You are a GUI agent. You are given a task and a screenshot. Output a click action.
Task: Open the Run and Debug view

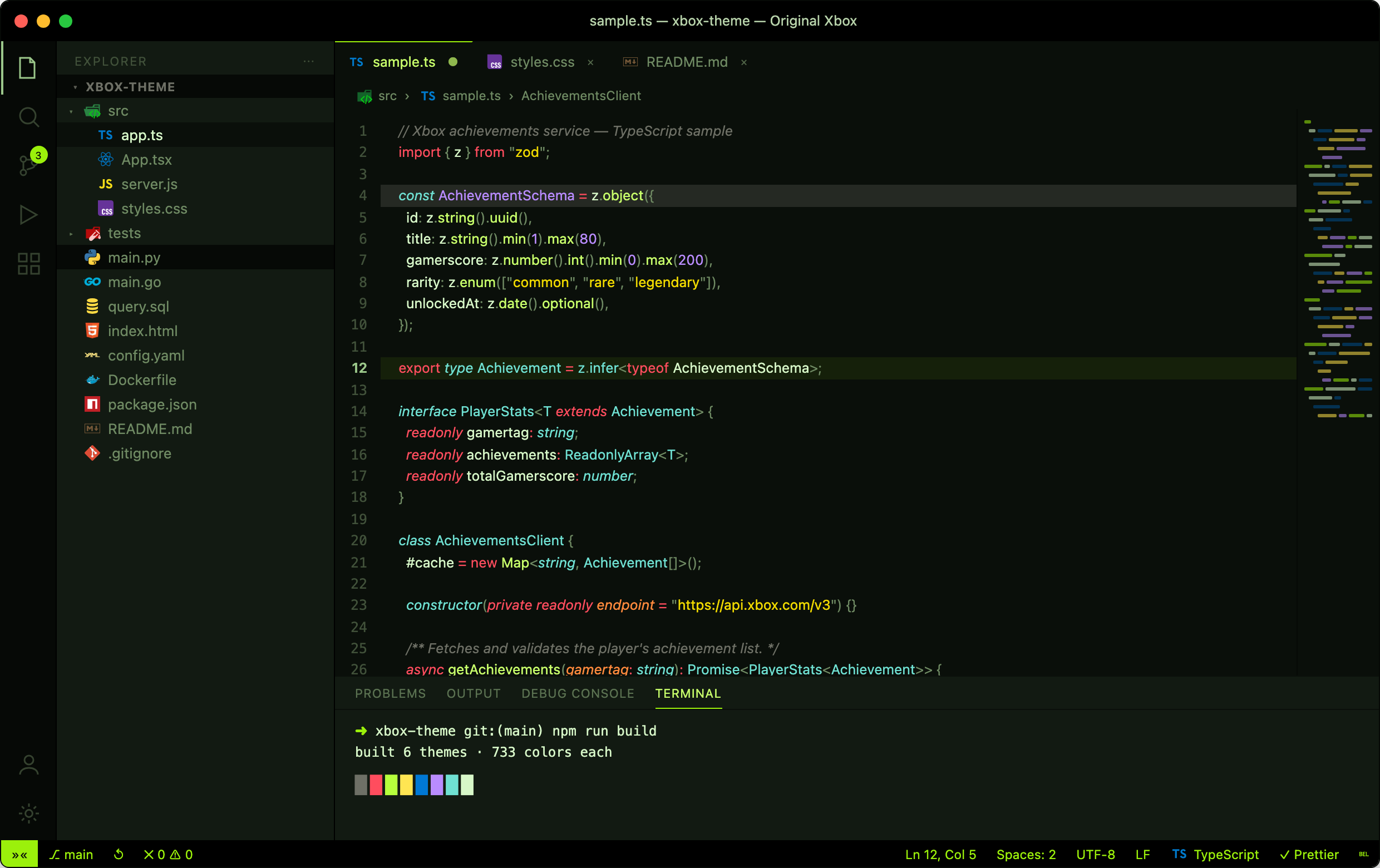(27, 215)
